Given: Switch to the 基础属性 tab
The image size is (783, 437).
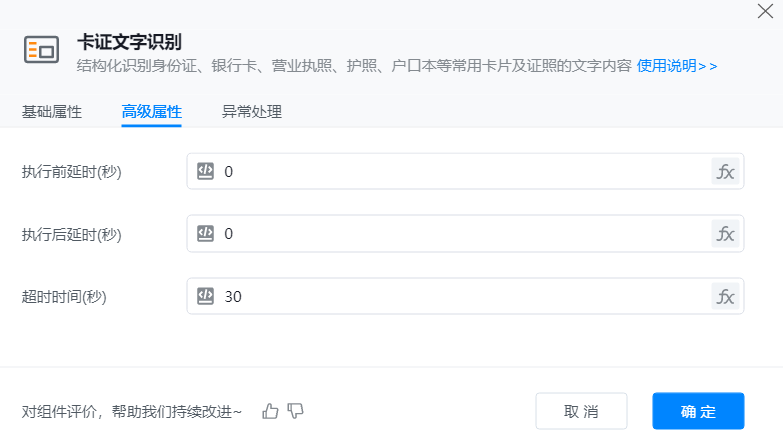Looking at the screenshot, I should tap(52, 111).
